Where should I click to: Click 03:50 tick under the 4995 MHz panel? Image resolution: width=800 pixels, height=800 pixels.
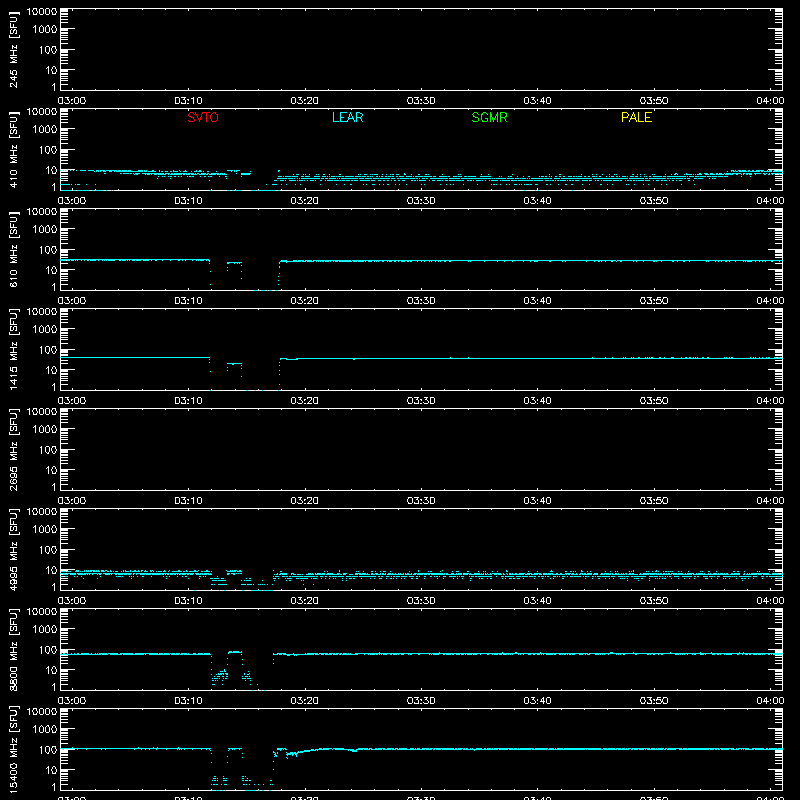654,601
